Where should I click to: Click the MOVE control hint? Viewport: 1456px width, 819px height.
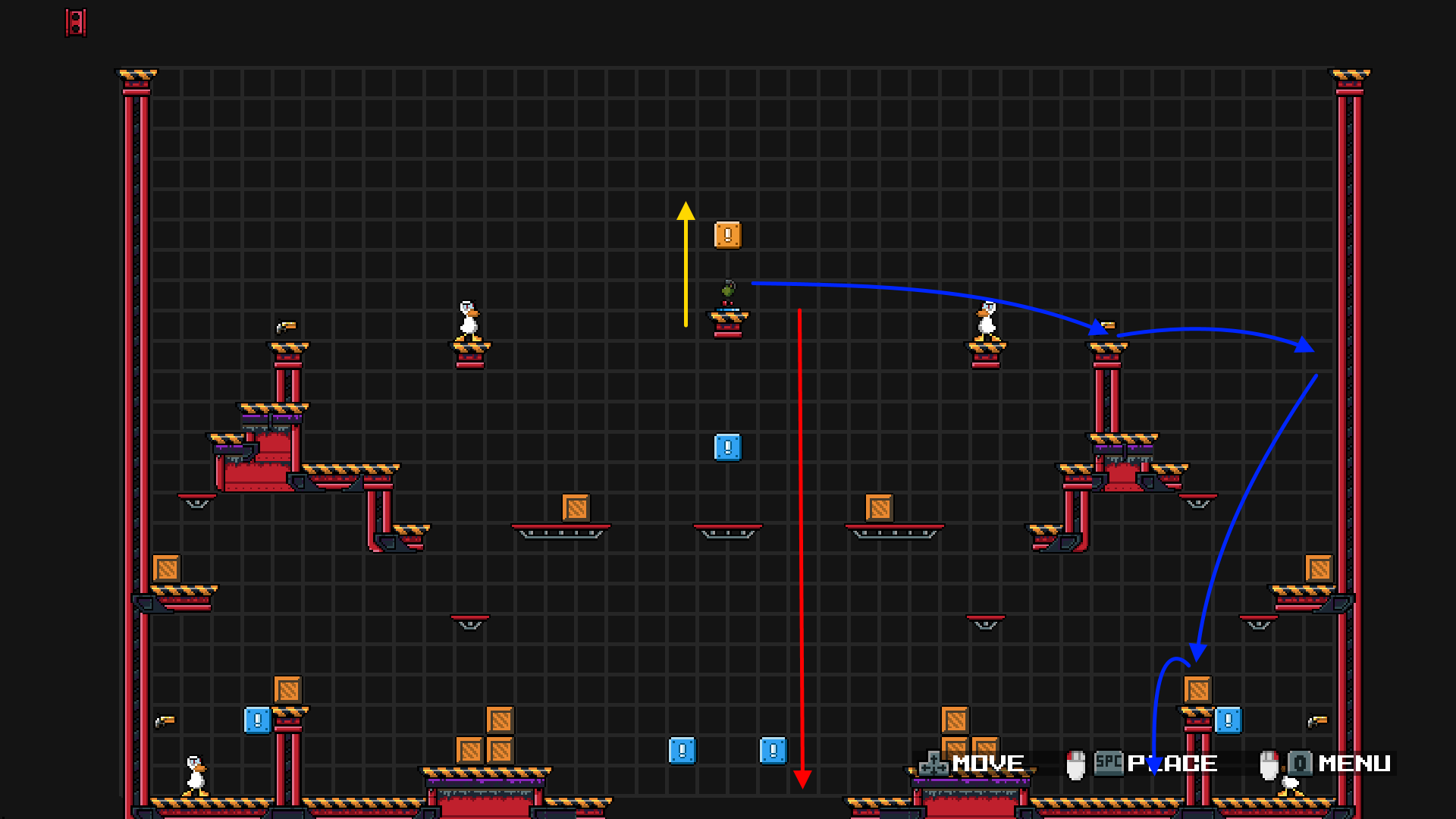(x=987, y=764)
